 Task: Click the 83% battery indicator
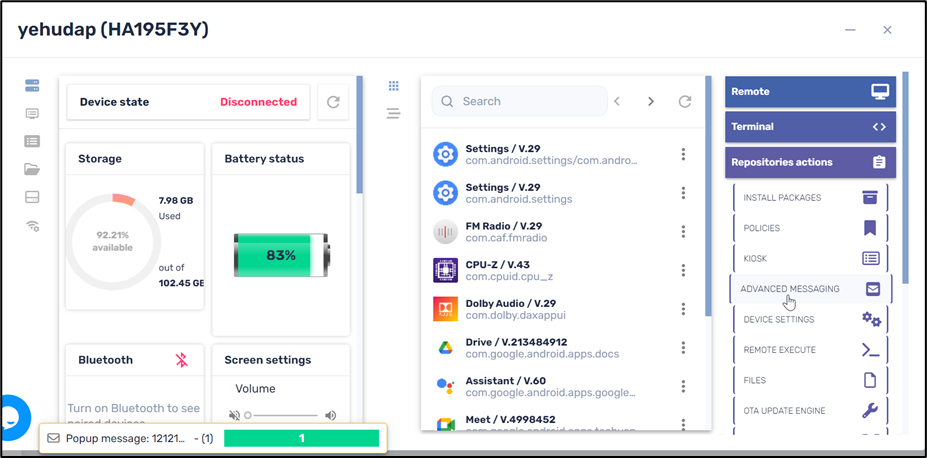281,255
